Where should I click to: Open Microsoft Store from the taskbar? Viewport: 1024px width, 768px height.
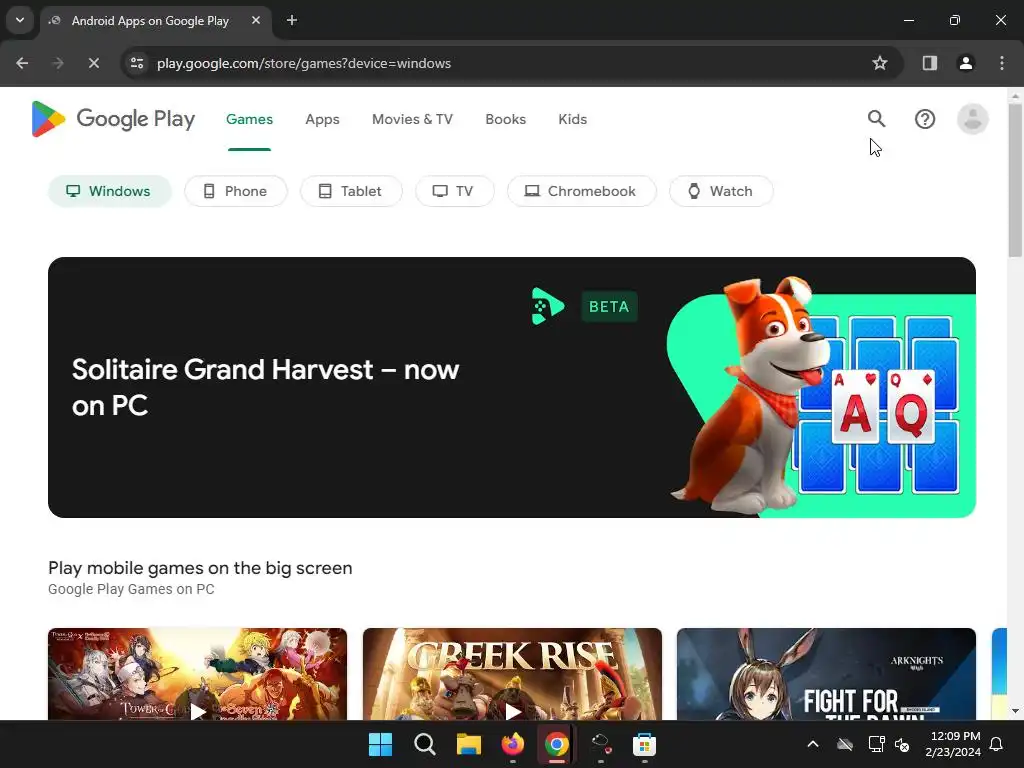[x=644, y=744]
